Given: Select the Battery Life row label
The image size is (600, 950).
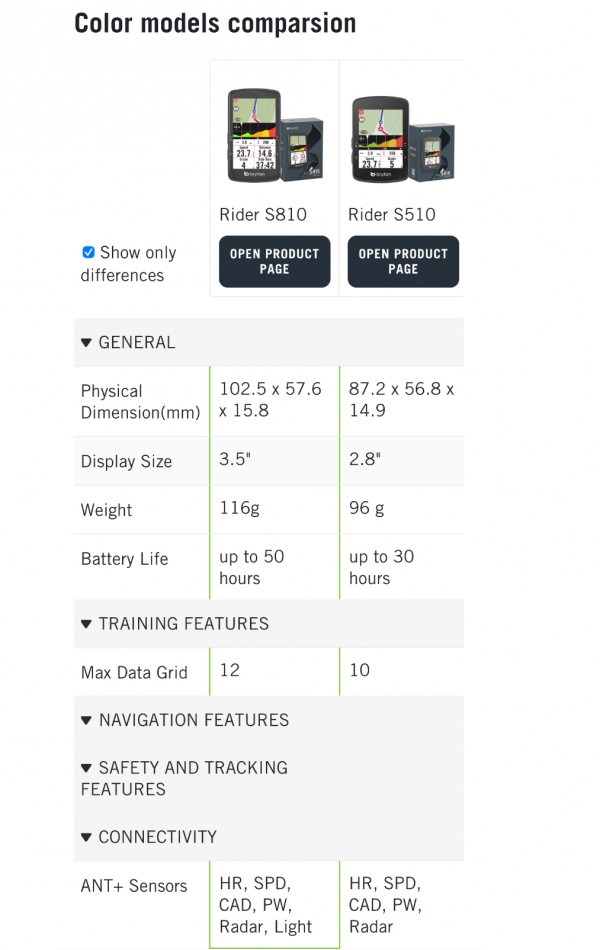Looking at the screenshot, I should click(x=124, y=558).
